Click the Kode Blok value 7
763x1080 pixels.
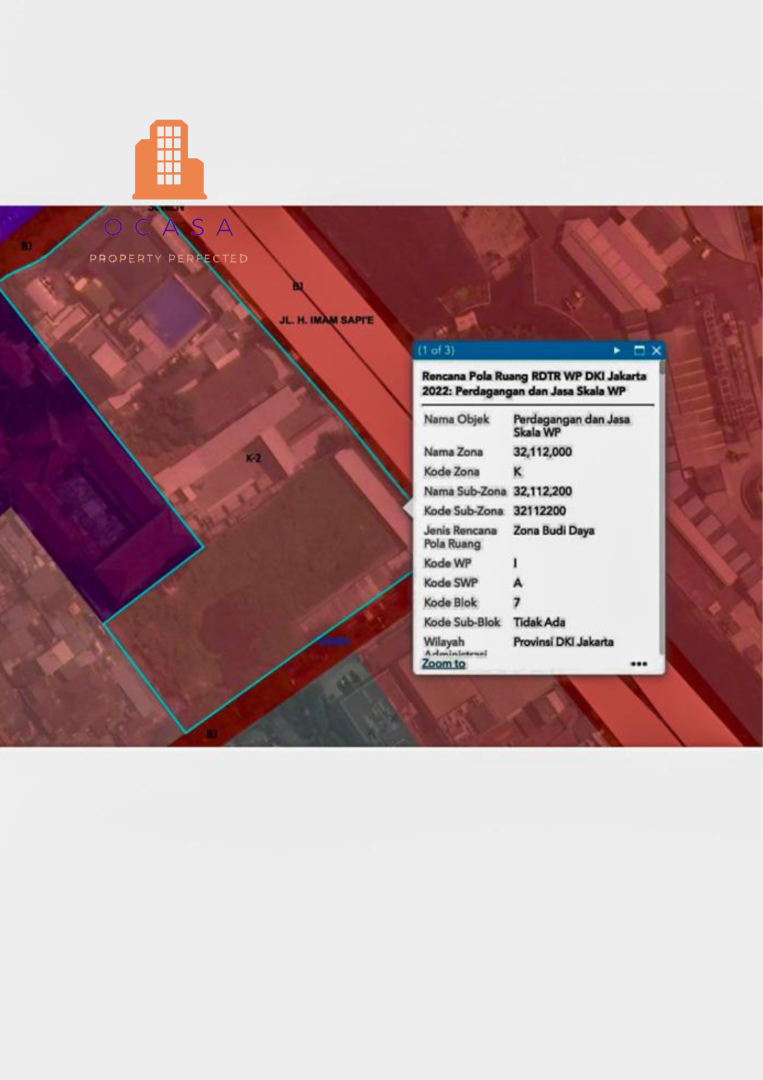517,603
